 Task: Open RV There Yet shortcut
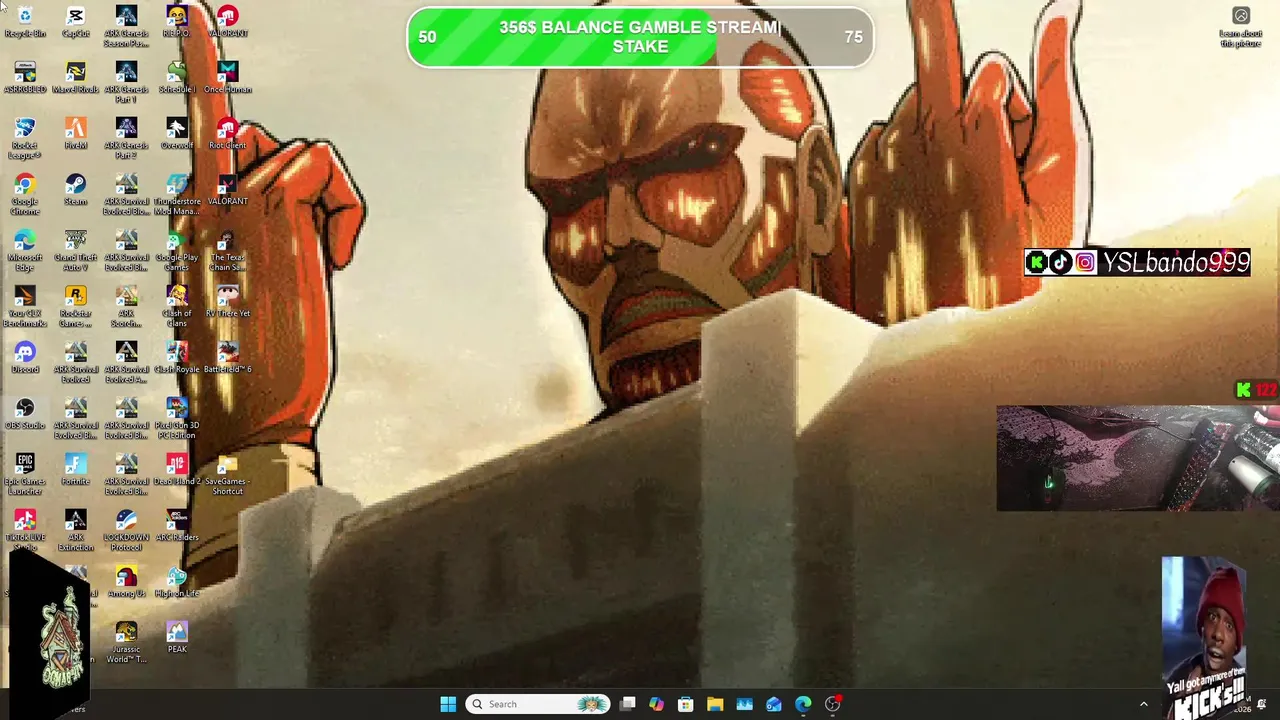(228, 302)
